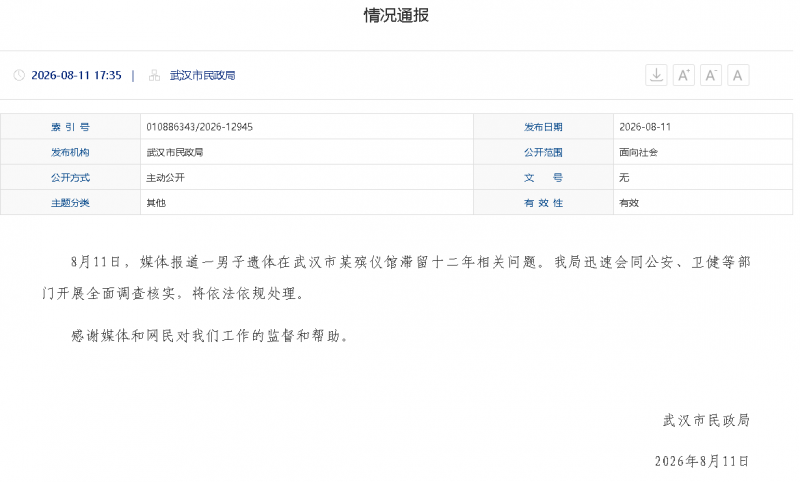Screen dimensions: 800x482
Task: Select the validity value 有效
Action: [629, 202]
